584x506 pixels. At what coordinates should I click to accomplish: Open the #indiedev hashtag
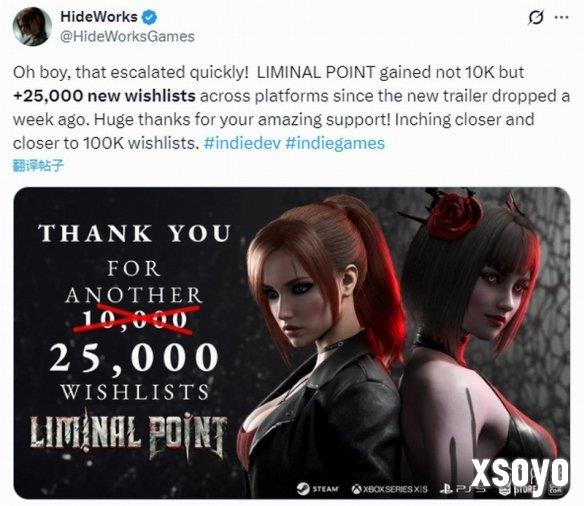242,143
